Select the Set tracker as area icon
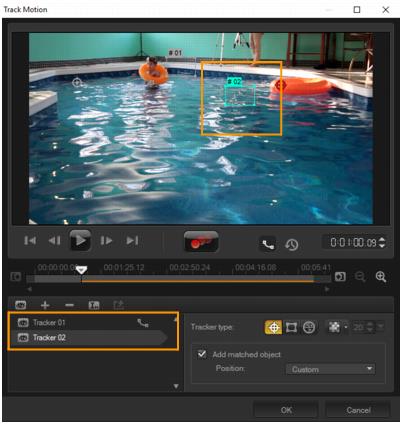The width and height of the screenshot is (412, 431). click(291, 327)
